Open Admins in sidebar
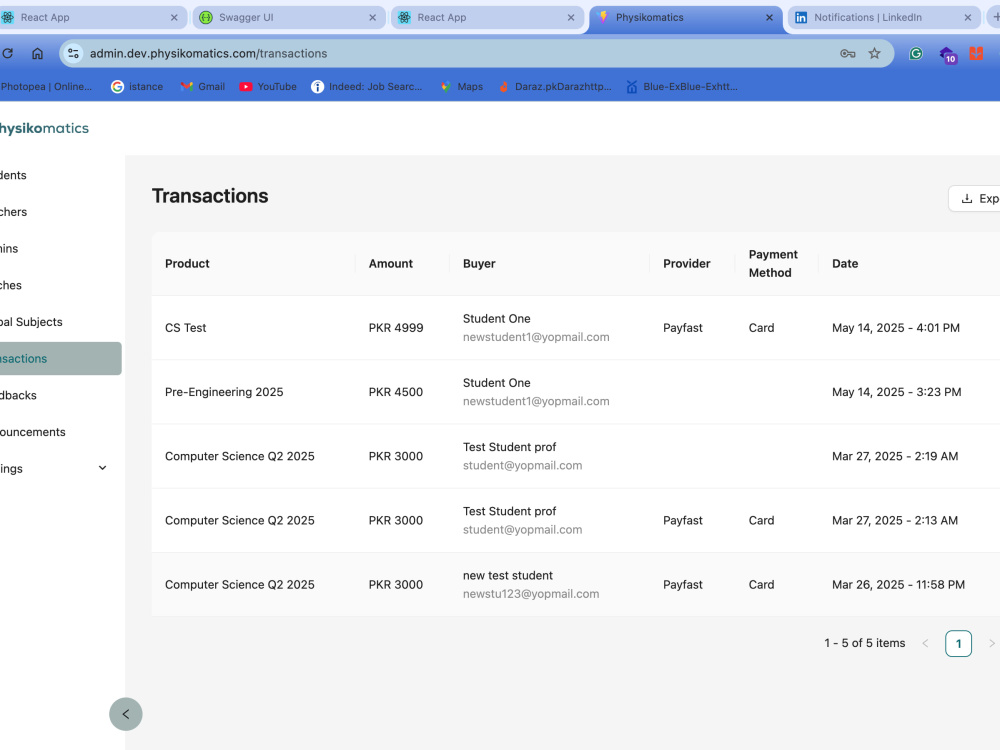This screenshot has width=1000, height=750. 61,249
